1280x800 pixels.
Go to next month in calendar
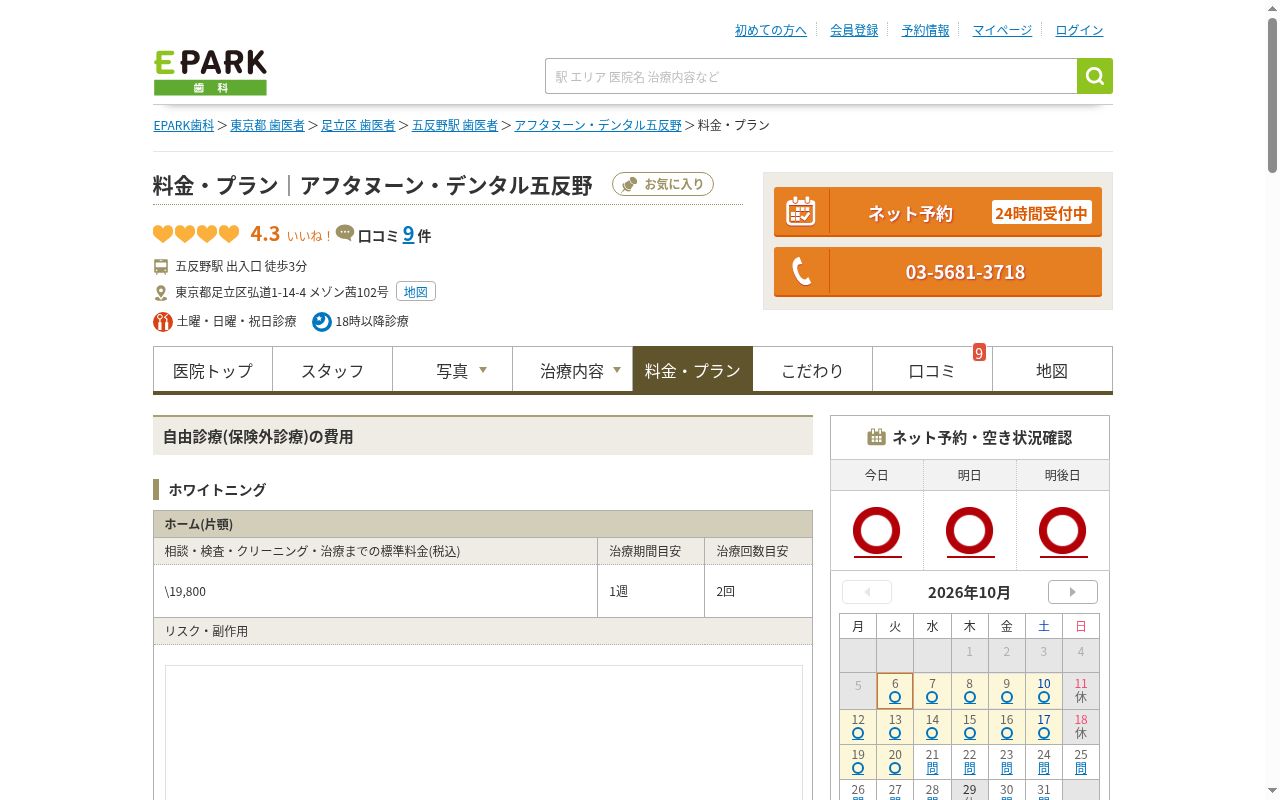tap(1073, 592)
